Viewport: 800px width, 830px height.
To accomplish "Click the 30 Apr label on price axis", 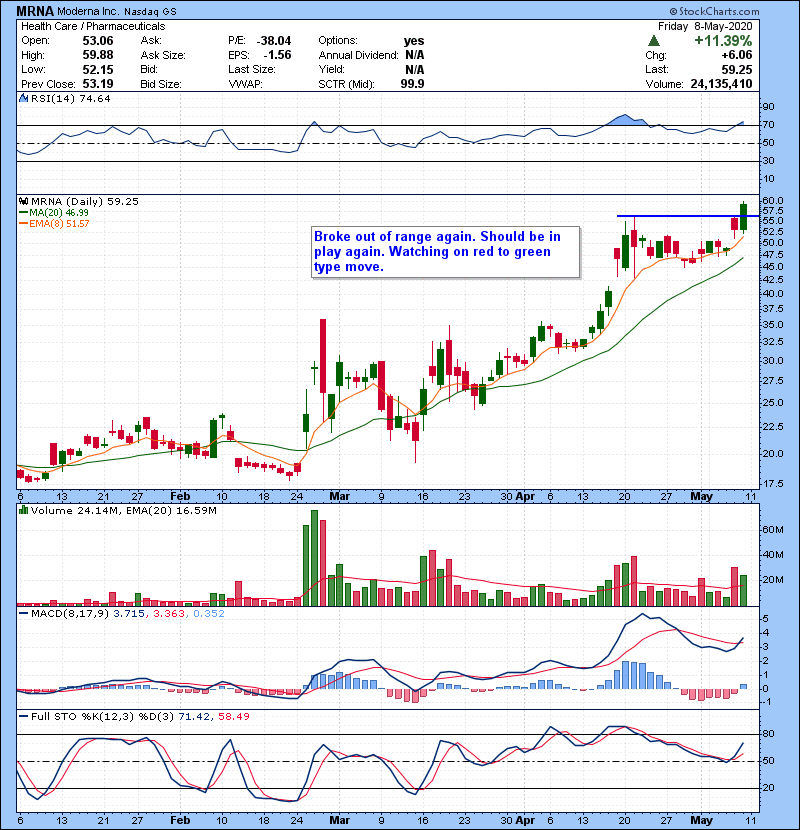I will tap(517, 497).
